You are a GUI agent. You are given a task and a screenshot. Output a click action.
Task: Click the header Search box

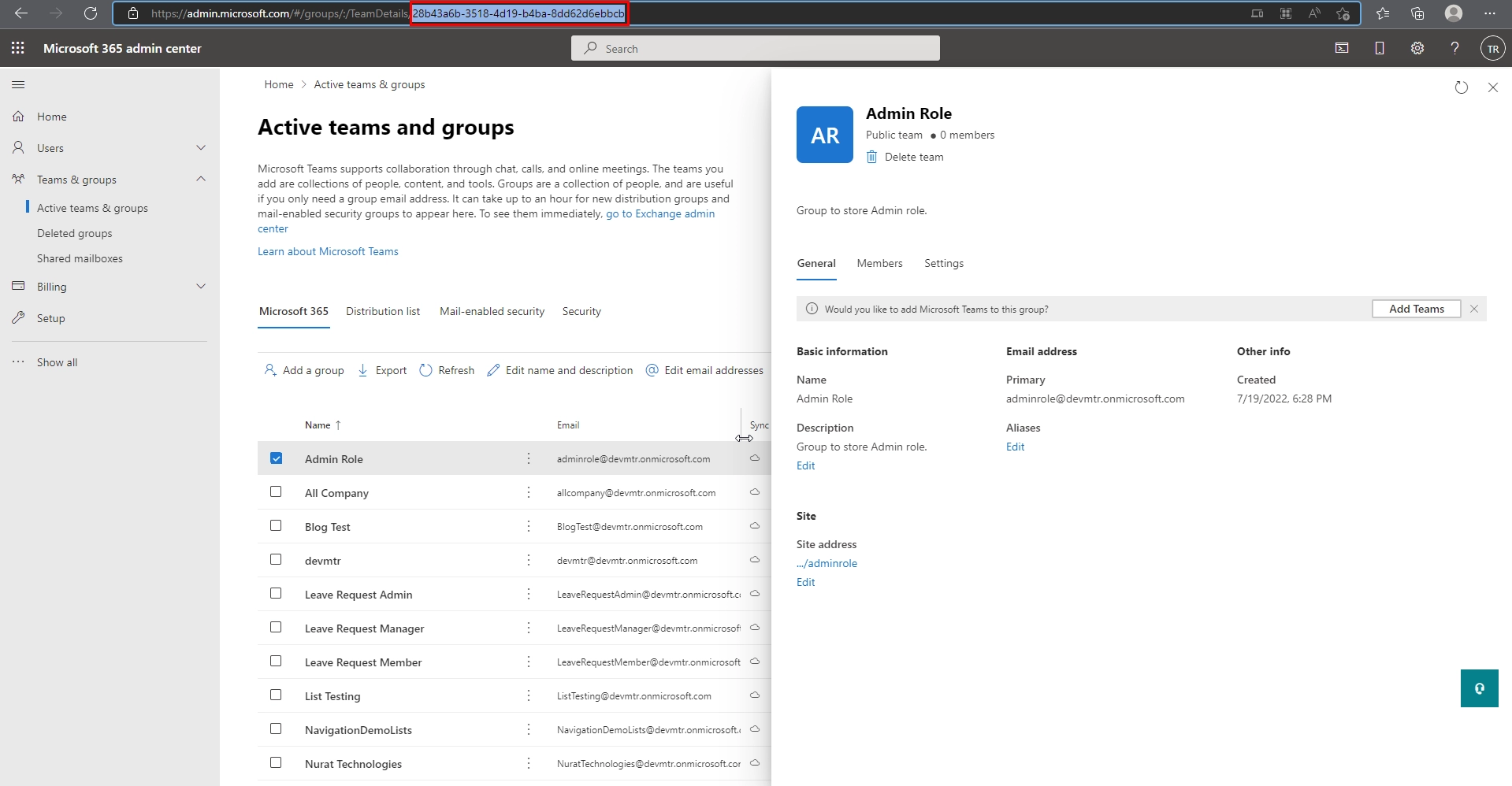pos(755,48)
